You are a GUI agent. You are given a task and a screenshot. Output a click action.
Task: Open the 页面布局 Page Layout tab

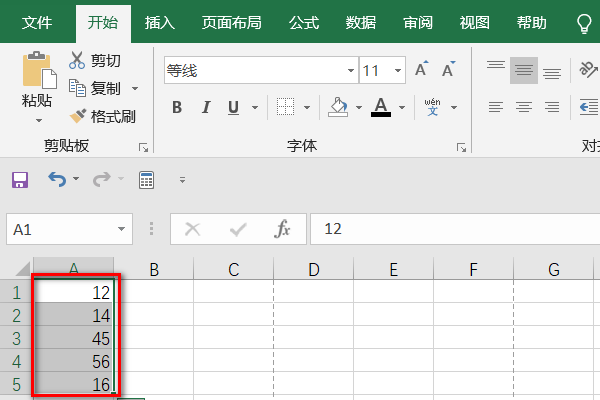232,23
